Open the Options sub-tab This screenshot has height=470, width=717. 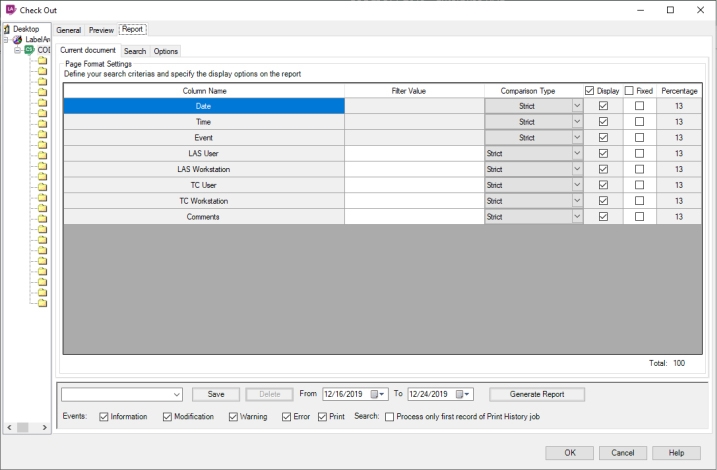click(166, 51)
